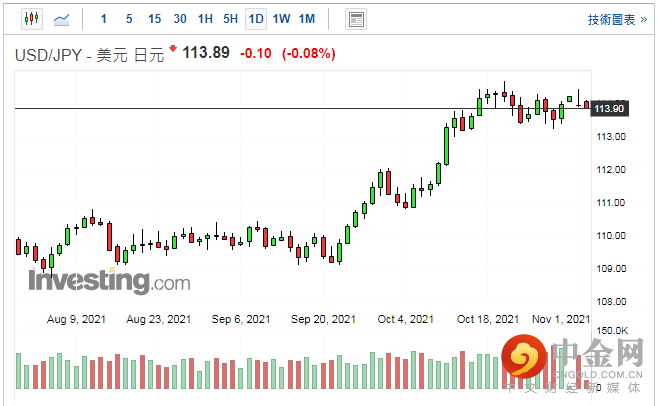Click the 113.90 current price label
Screen dimensions: 658x406
tap(609, 108)
